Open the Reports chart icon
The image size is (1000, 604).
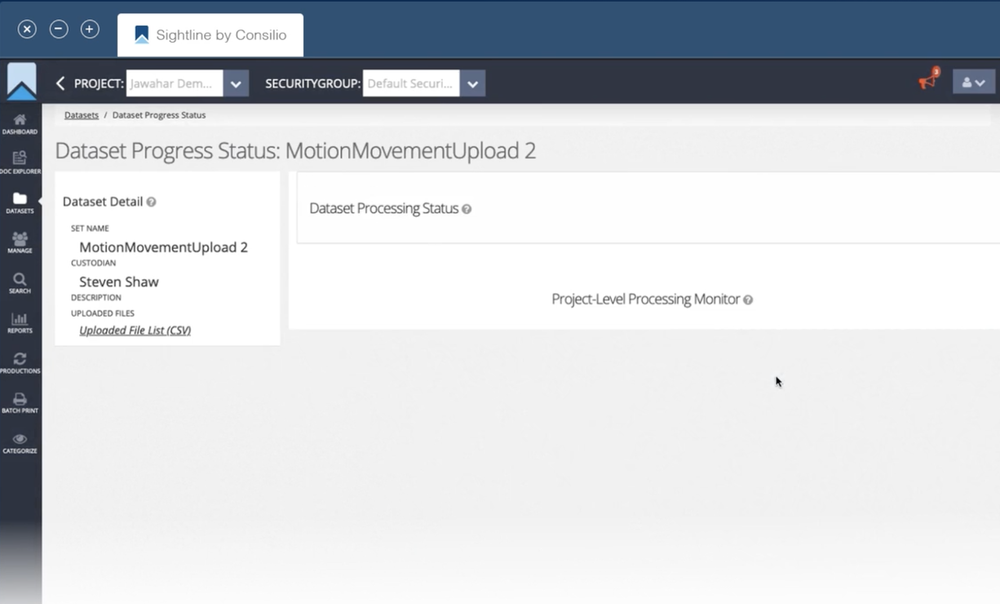tap(20, 320)
